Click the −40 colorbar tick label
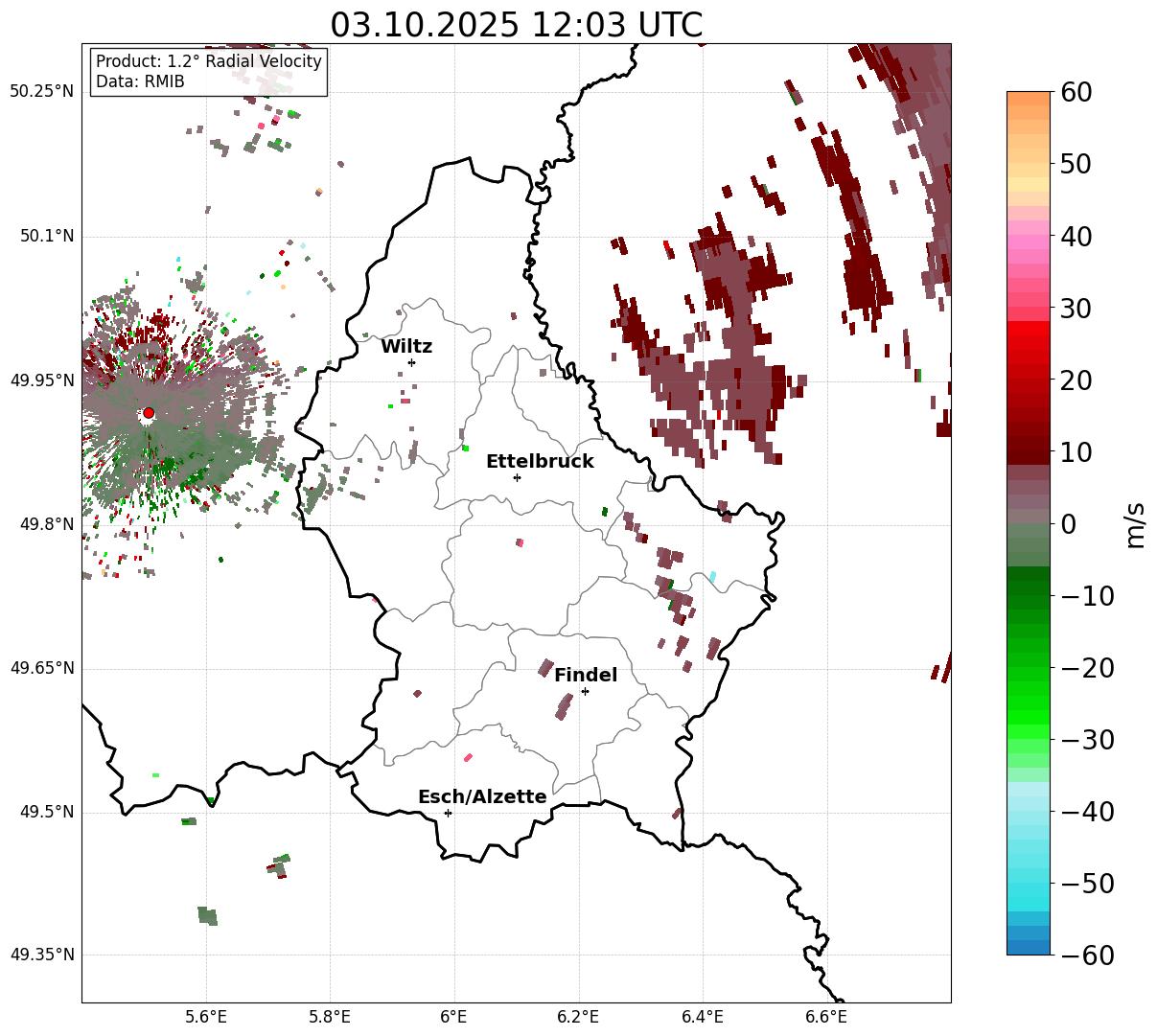This screenshot has height=1036, width=1157. pos(1088,812)
